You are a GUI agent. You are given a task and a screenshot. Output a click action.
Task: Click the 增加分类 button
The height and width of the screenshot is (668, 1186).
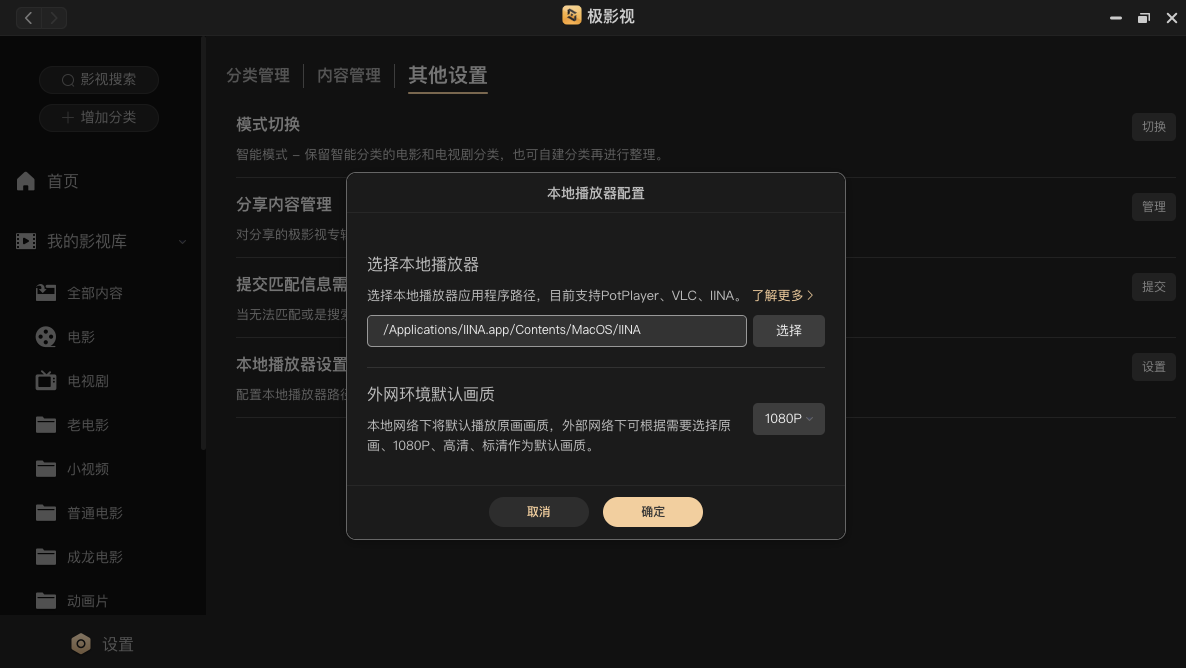coord(99,117)
